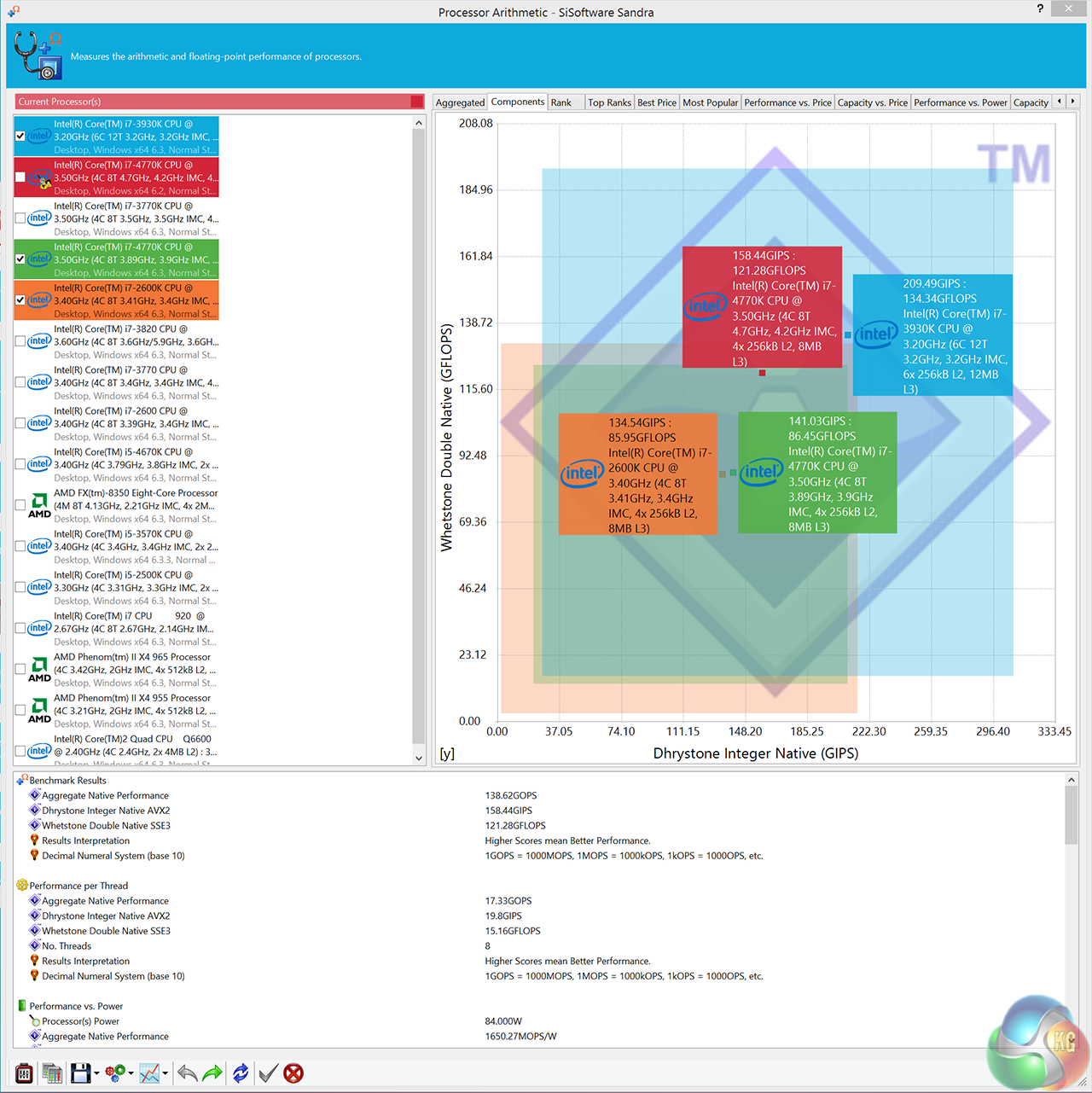
Task: Click the Intel logo in the red chart box
Action: (706, 307)
